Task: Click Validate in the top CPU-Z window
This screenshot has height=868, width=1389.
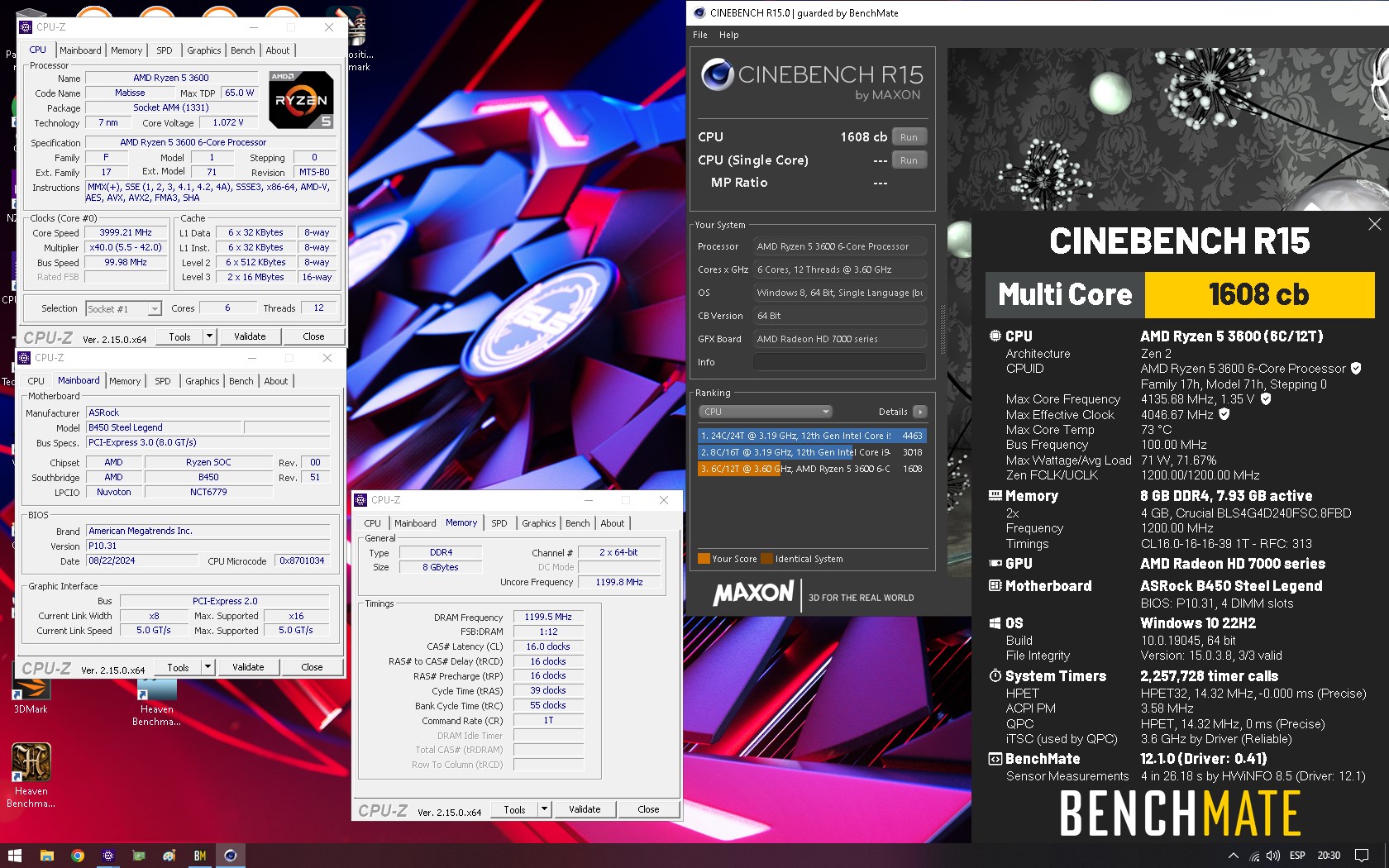Action: point(250,336)
